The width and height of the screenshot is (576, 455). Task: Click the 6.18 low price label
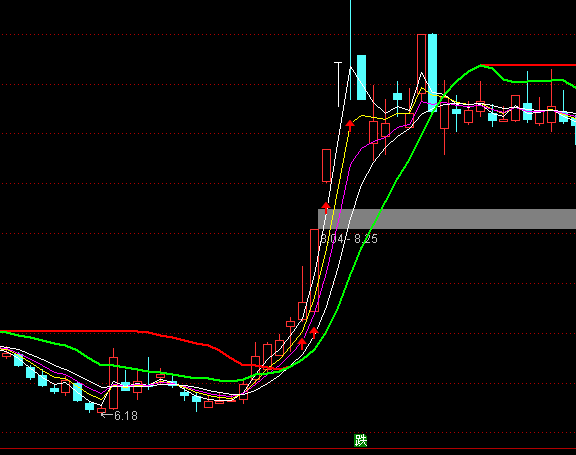pos(126,416)
